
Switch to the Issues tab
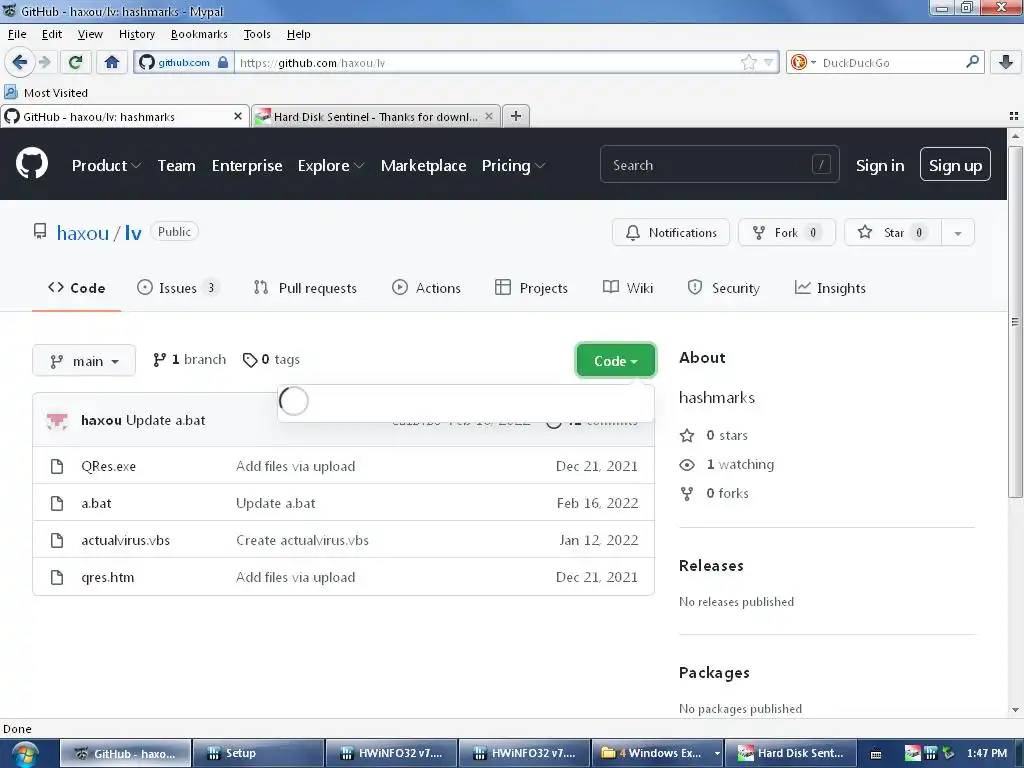[x=178, y=288]
